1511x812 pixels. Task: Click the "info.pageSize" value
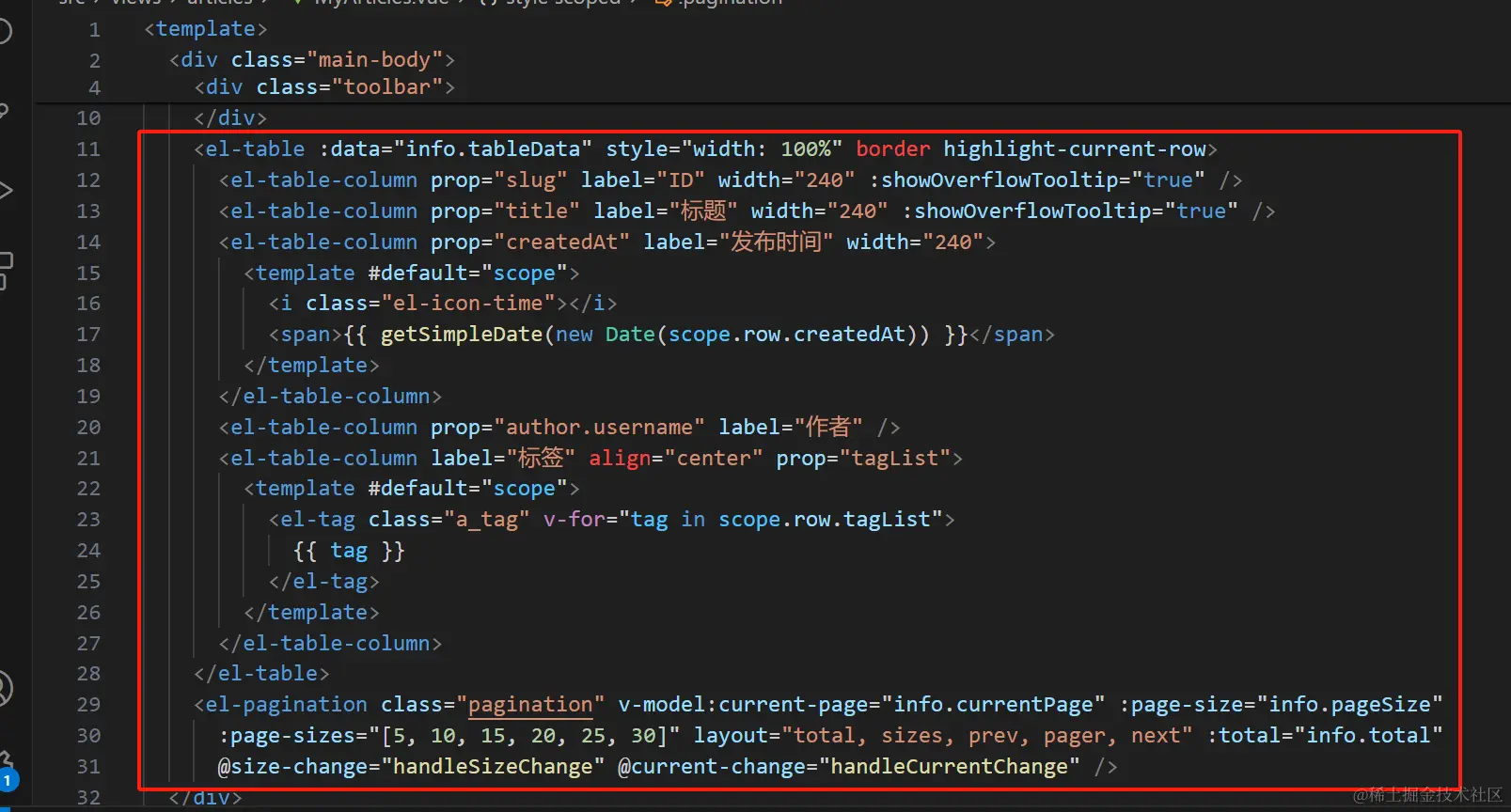(x=1349, y=704)
